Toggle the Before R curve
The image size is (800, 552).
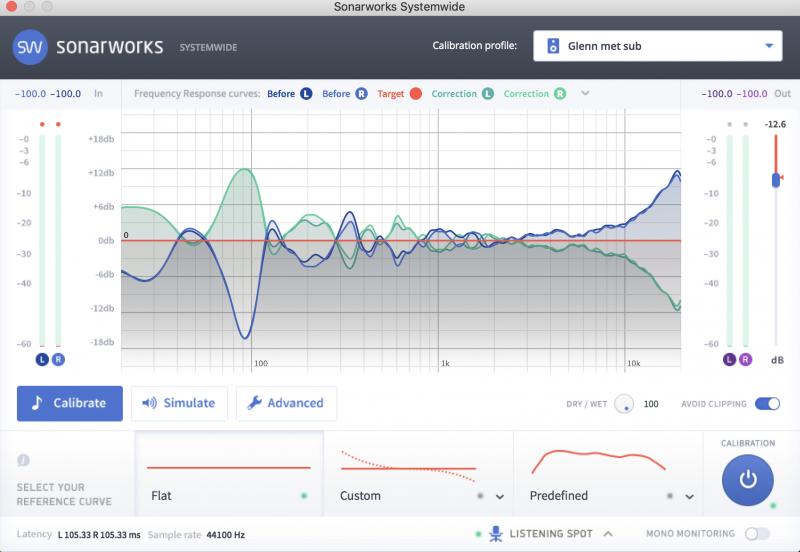tap(361, 94)
